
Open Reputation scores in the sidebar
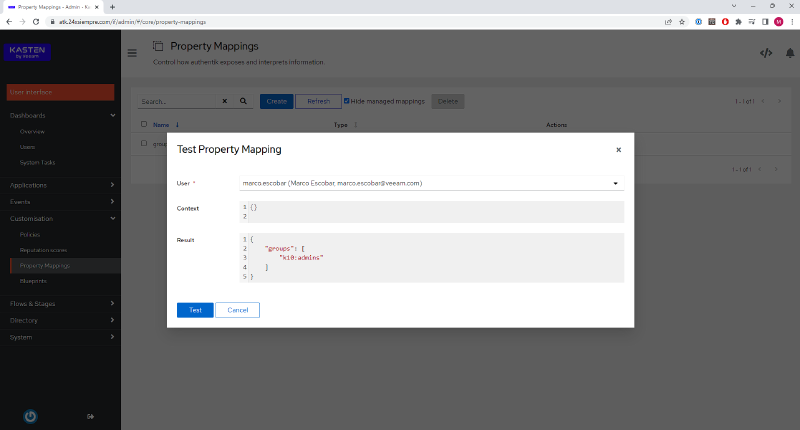43,250
